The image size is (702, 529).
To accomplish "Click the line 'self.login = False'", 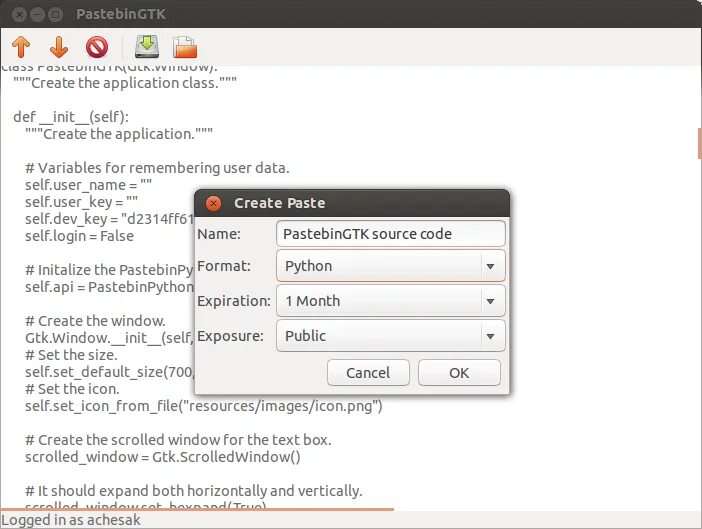I will [79, 236].
